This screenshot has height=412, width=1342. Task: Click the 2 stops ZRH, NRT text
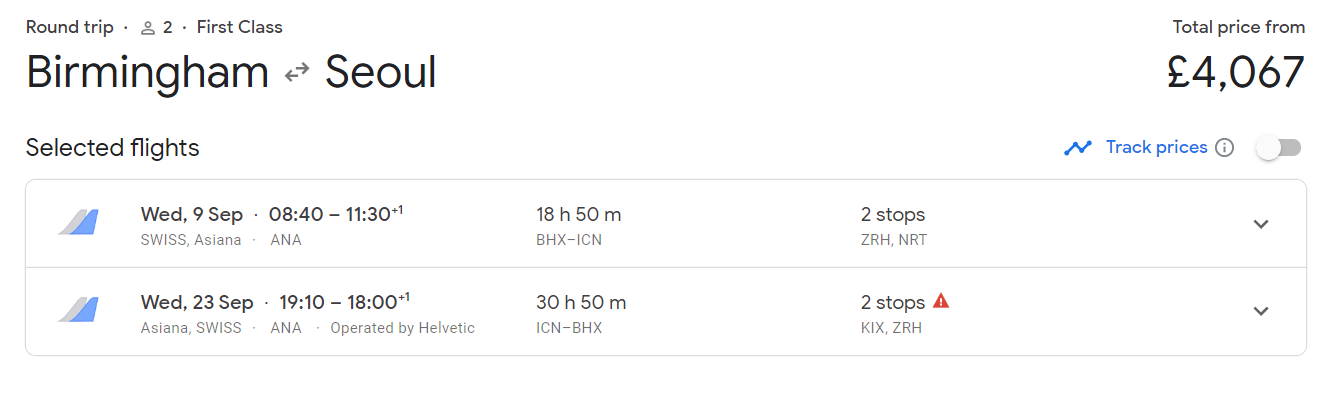[894, 226]
